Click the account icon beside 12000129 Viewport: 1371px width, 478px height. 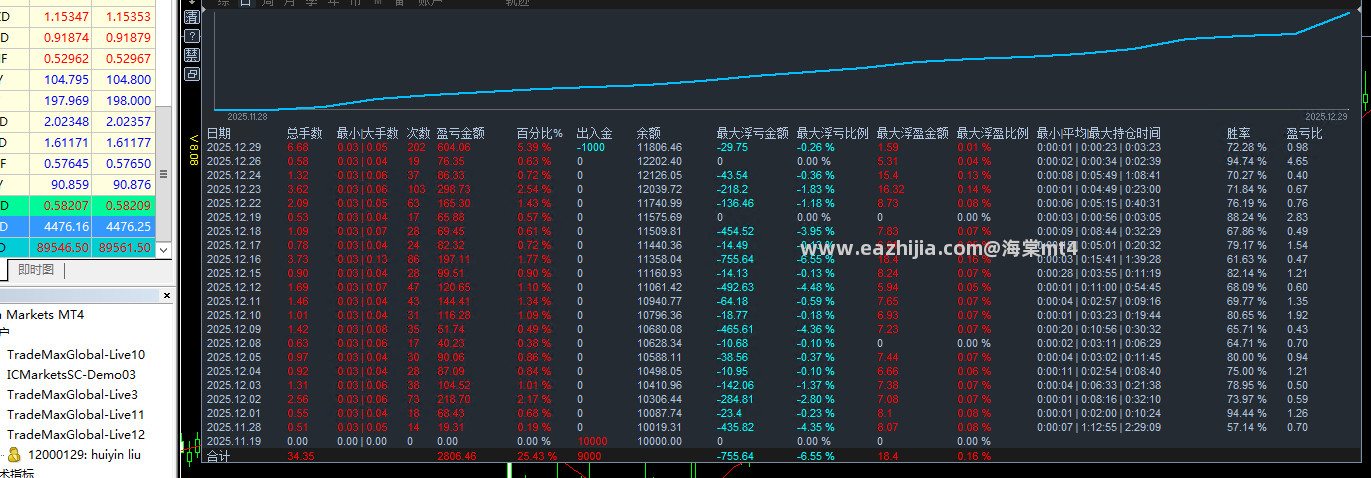[x=14, y=454]
